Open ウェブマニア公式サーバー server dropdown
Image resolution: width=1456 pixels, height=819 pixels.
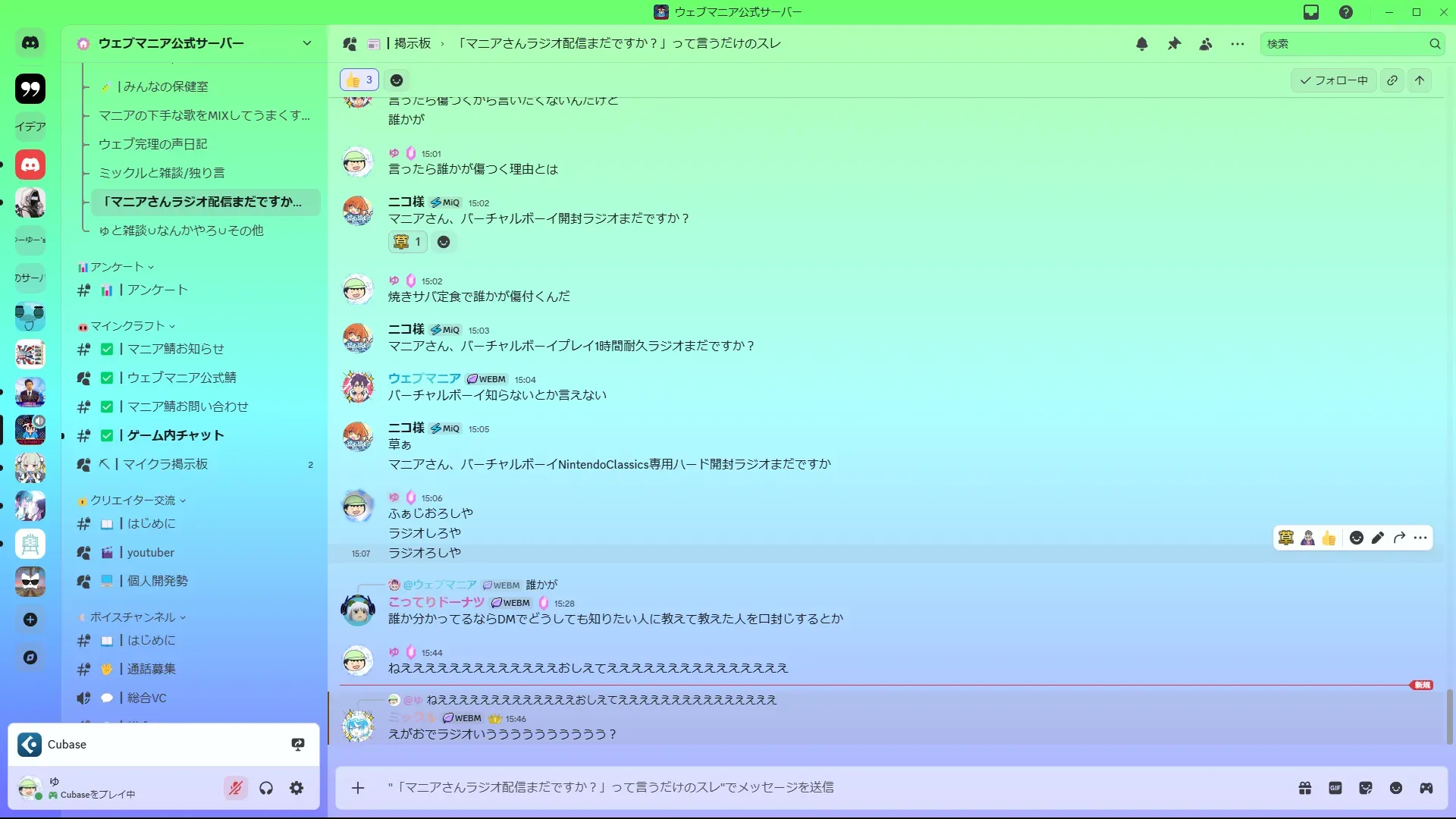195,43
